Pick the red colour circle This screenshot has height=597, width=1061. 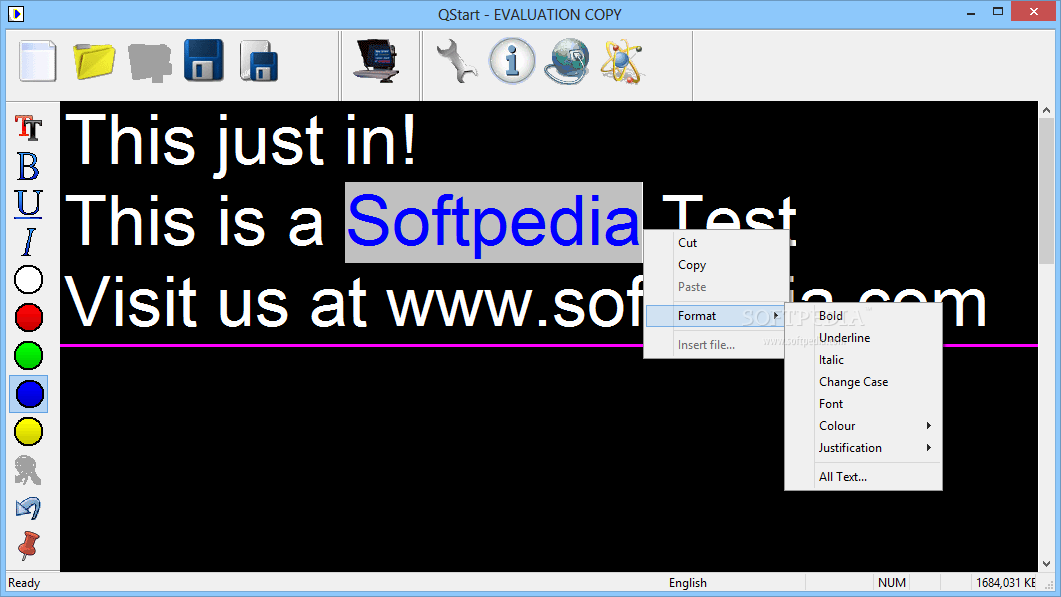pos(28,317)
